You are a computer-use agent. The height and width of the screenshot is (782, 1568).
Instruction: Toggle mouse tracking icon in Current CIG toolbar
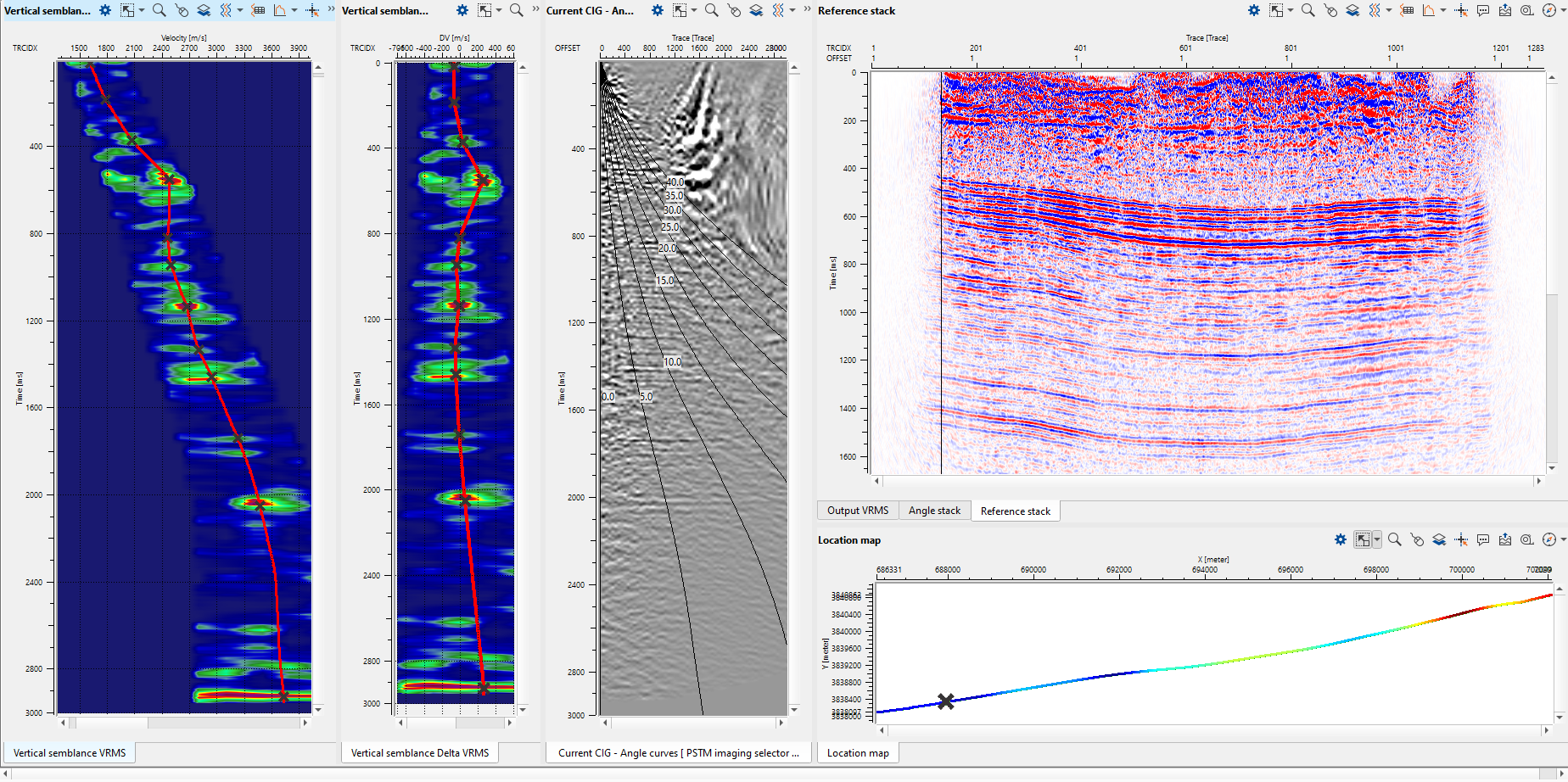click(x=734, y=11)
